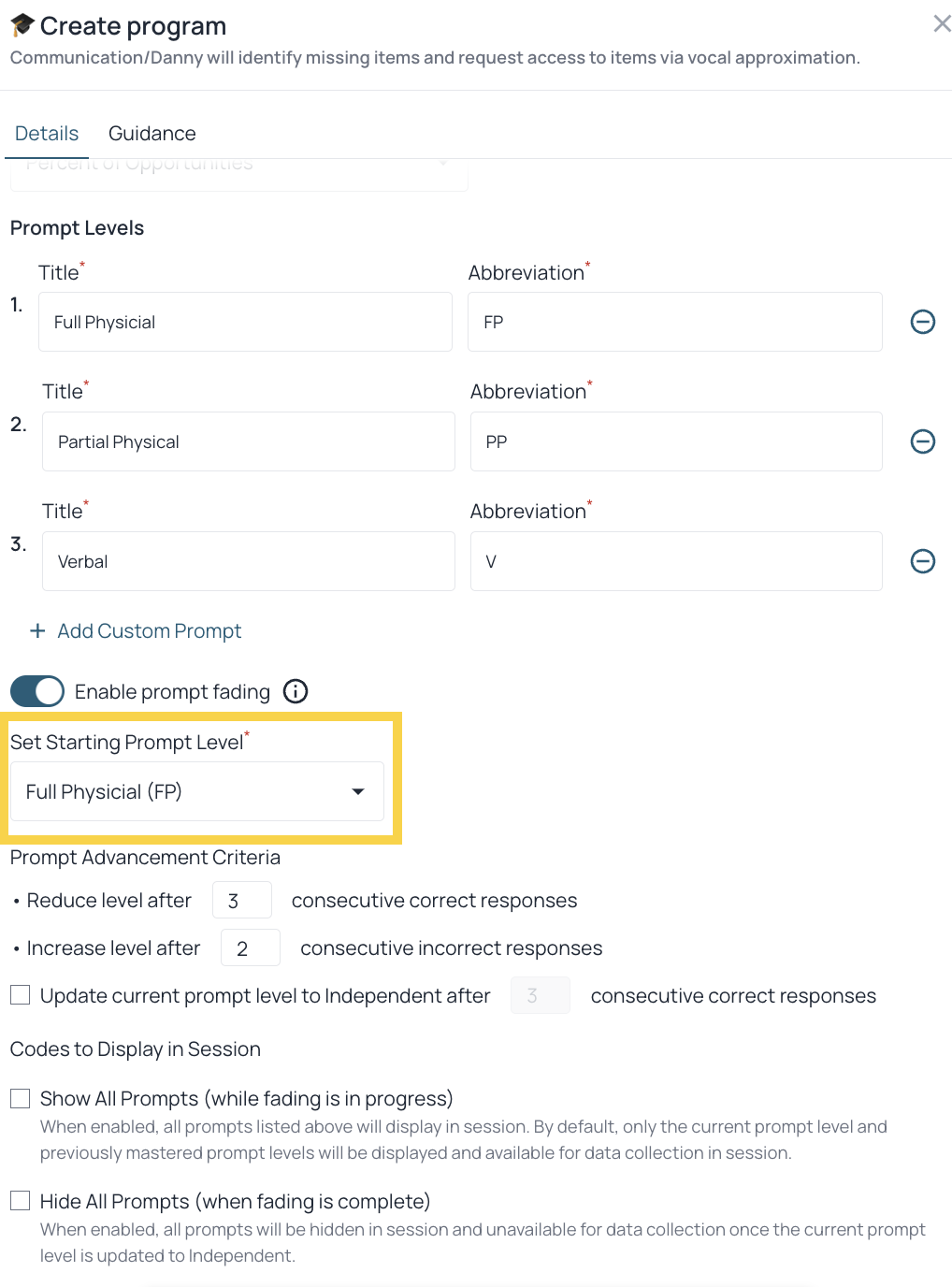Click the graduation cap program icon
This screenshot has height=1287, width=952.
tap(22, 25)
